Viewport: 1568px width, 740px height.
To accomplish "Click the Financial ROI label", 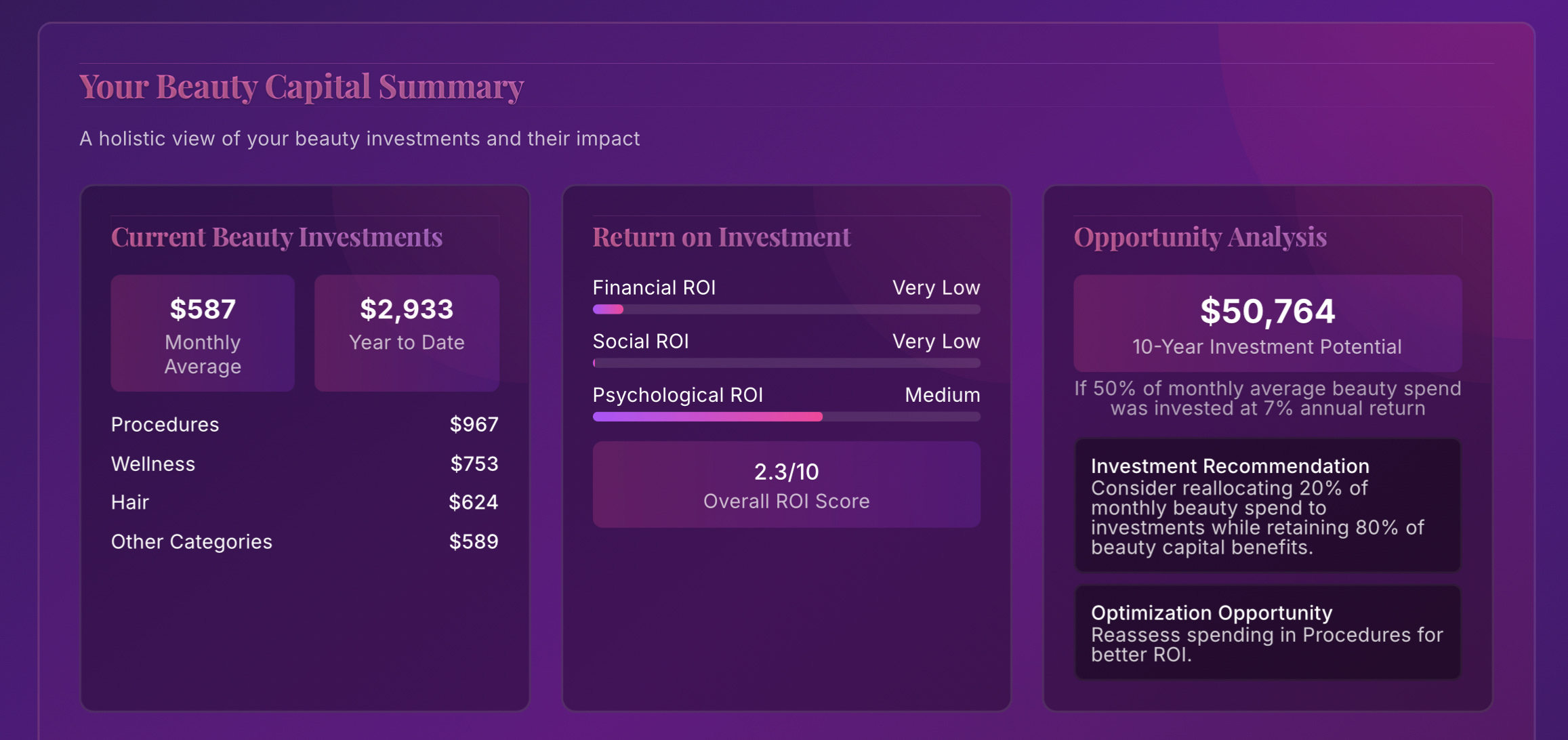I will coord(654,288).
